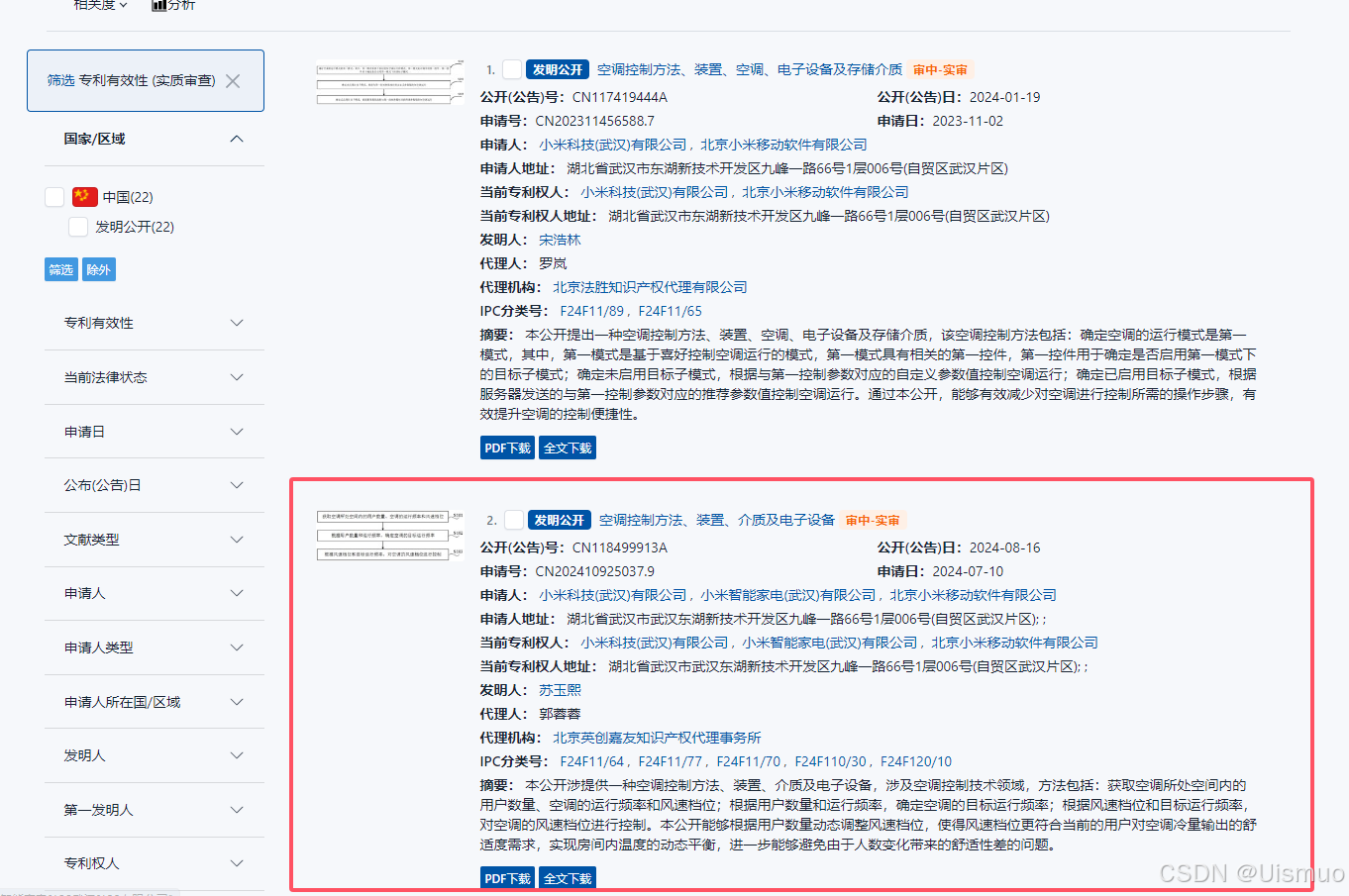Click 发明公开 badge on result 2
1349x896 pixels.
point(560,520)
